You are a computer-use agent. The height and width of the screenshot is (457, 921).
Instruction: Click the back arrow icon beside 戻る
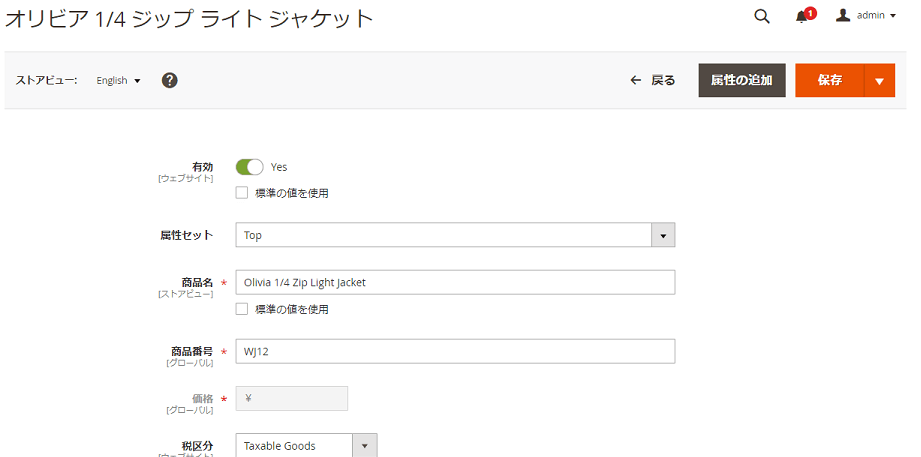tap(635, 80)
